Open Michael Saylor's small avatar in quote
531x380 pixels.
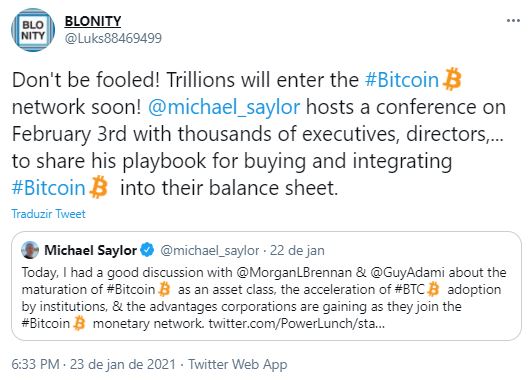[x=30, y=250]
